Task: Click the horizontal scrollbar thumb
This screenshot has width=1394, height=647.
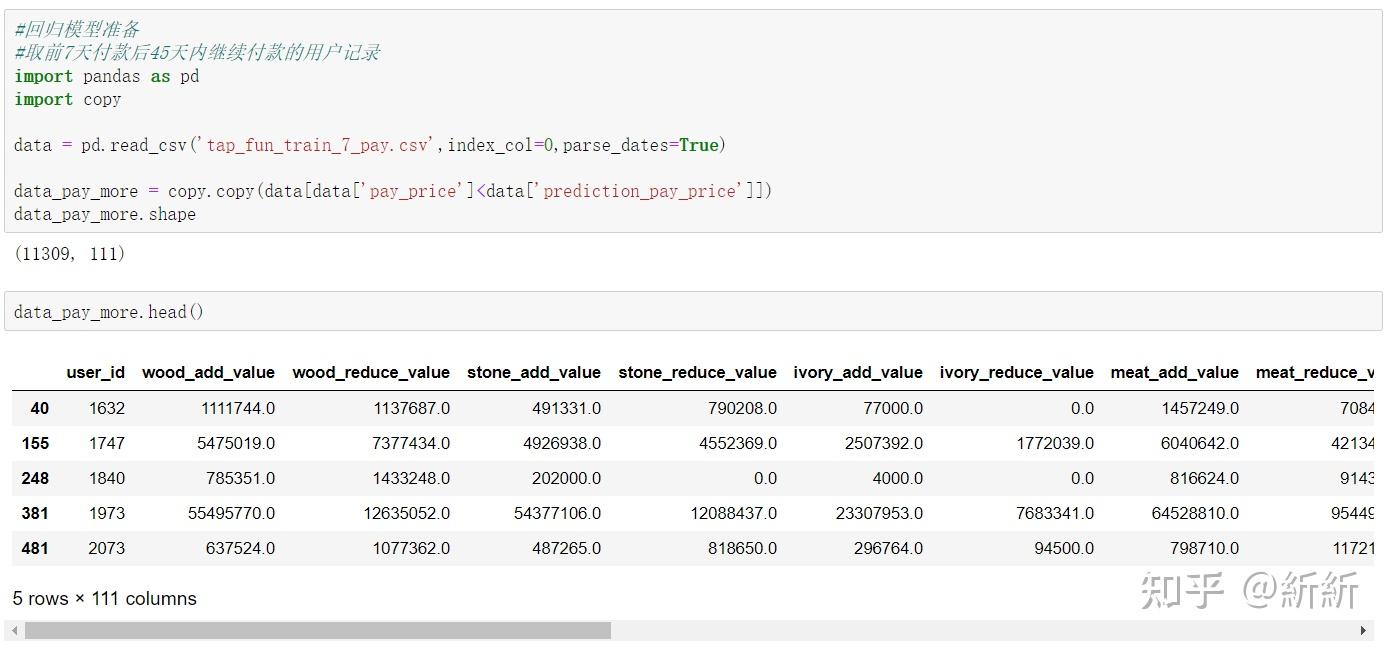Action: coord(317,631)
